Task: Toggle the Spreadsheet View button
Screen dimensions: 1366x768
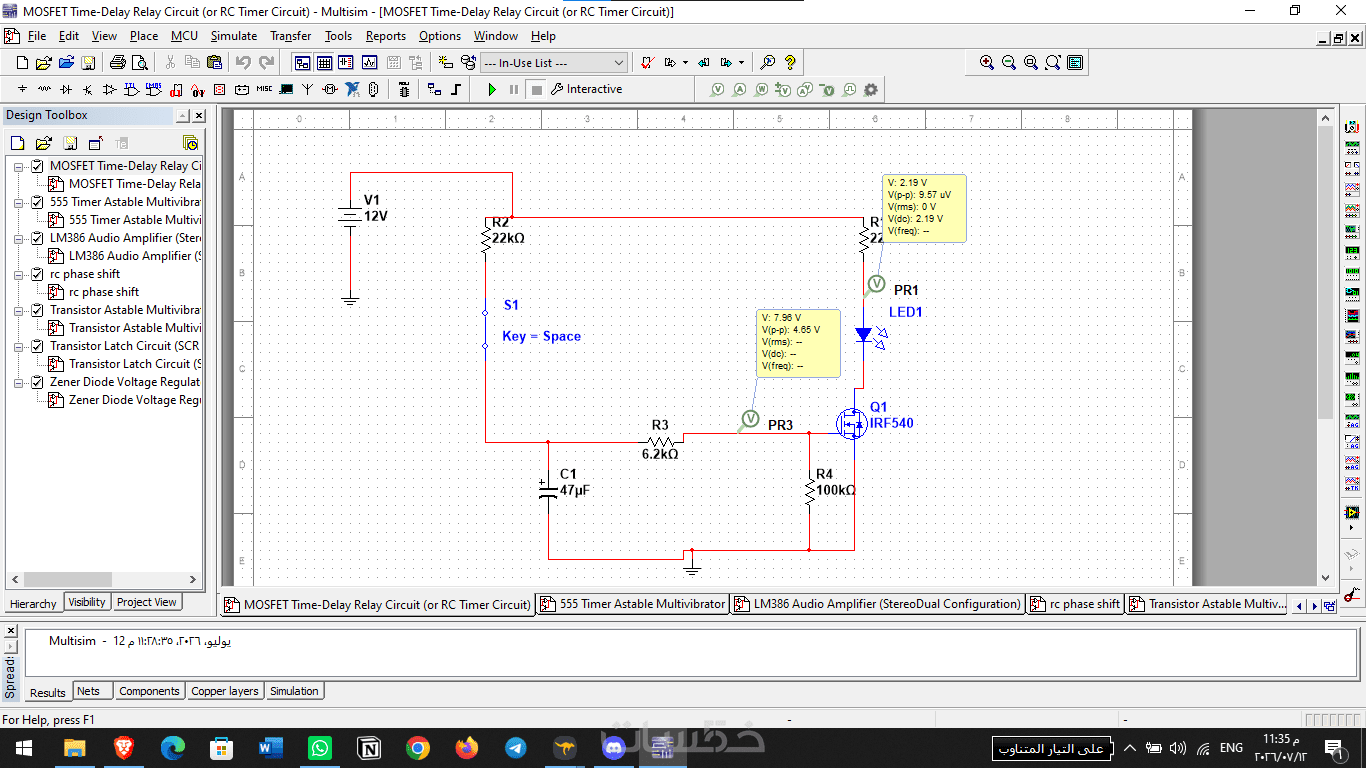Action: pos(324,62)
